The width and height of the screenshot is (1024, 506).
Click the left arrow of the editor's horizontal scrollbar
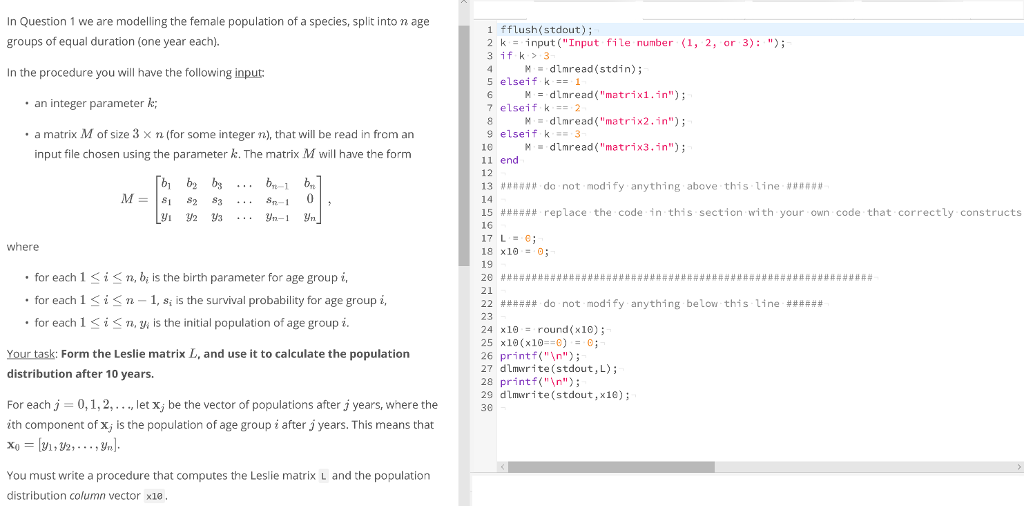[502, 467]
